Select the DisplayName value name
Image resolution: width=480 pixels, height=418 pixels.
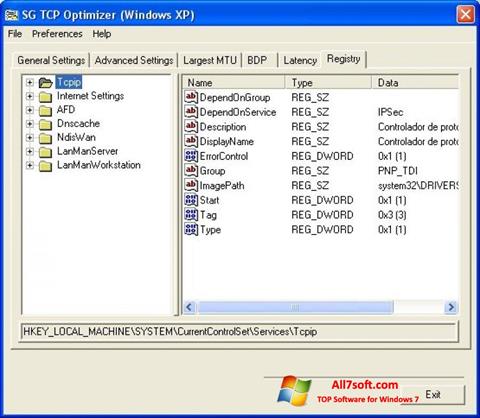click(x=227, y=142)
